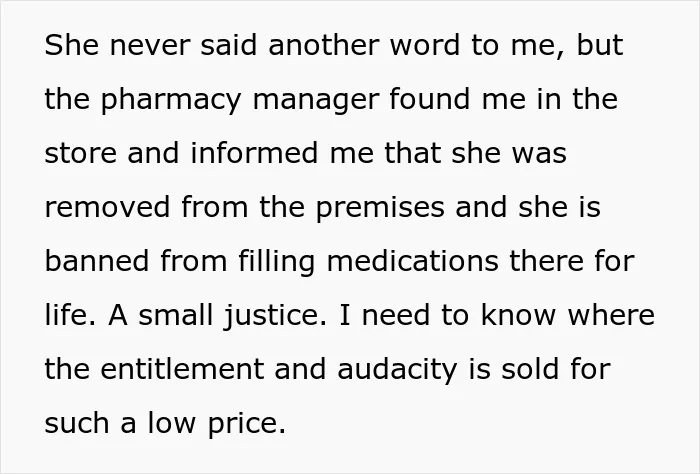Click the word "She" starting the paragraph

click(x=71, y=45)
